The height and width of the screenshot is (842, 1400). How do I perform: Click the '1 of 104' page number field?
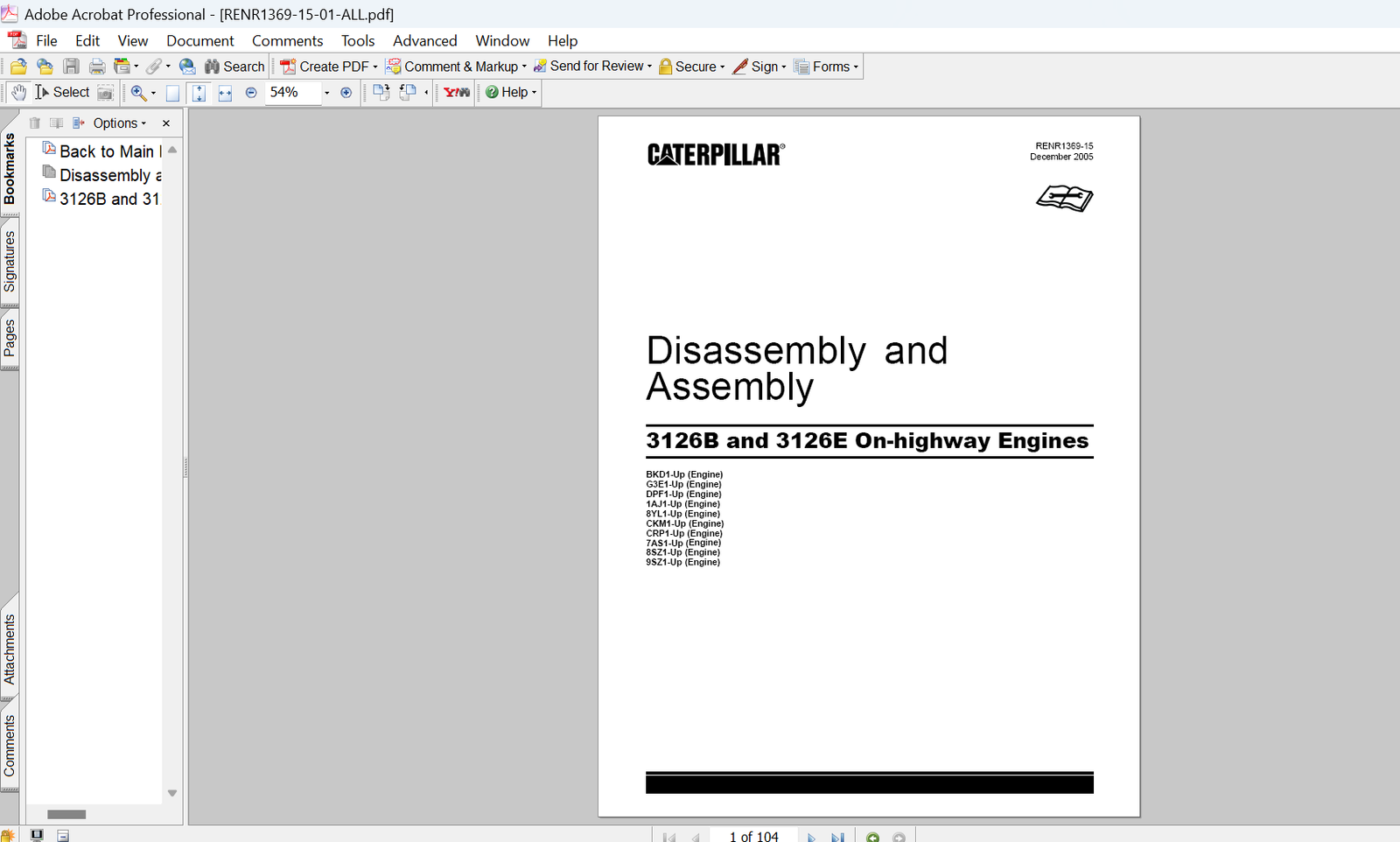click(x=753, y=837)
